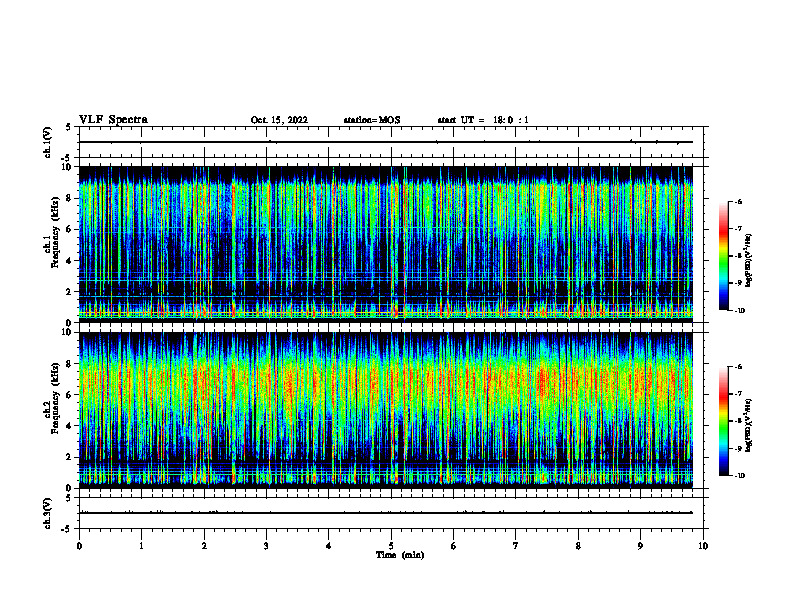792x612 pixels.
Task: Click the 'Time (min)' x-axis label
Action: 400,555
